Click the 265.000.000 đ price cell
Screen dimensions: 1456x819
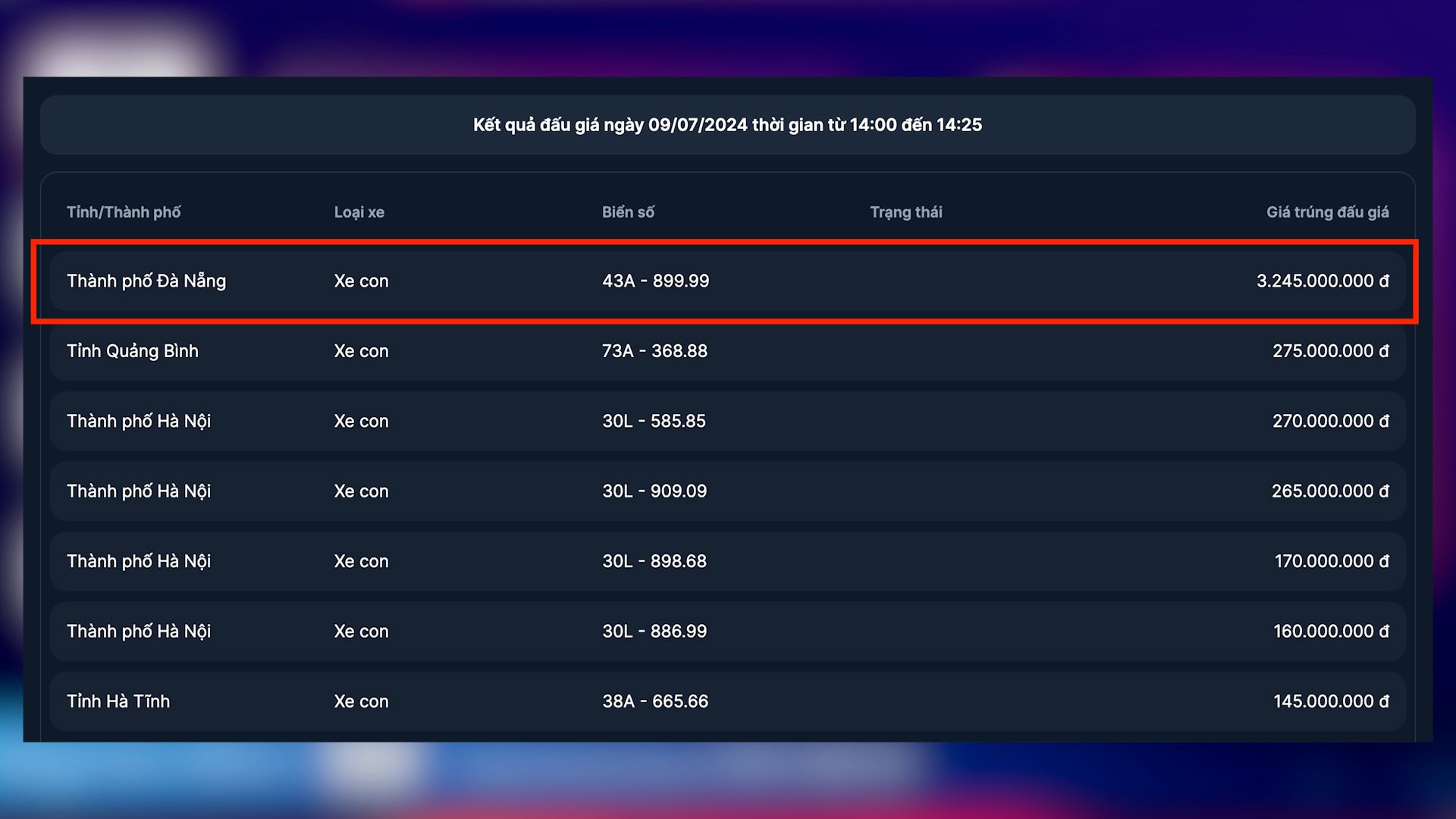click(1329, 491)
